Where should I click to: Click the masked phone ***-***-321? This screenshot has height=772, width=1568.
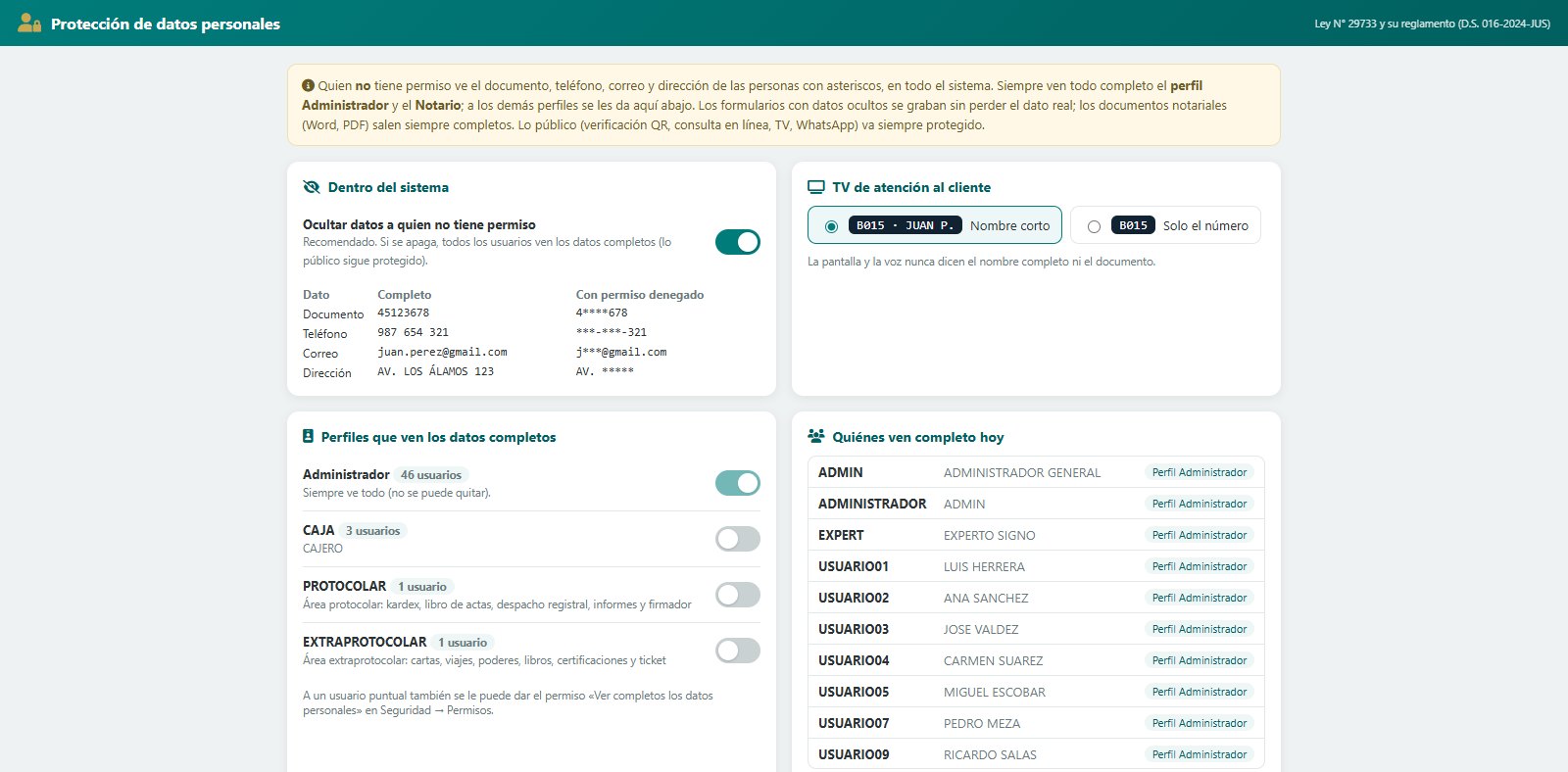click(x=612, y=332)
